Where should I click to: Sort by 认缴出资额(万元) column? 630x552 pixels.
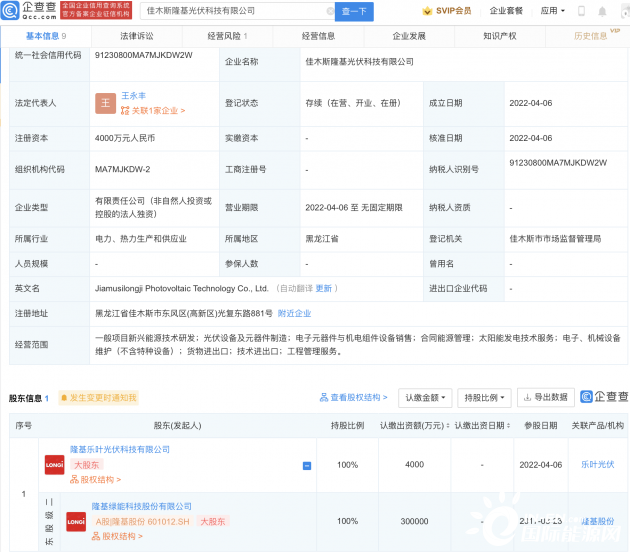tap(415, 425)
